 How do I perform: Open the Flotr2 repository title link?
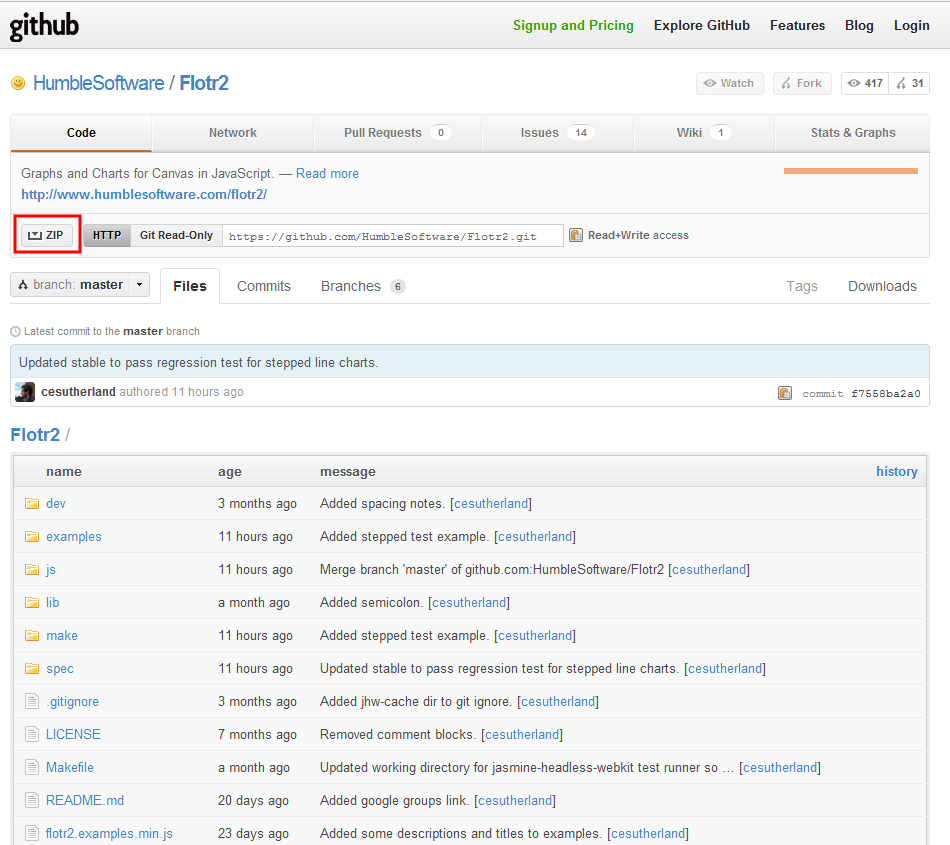click(204, 83)
